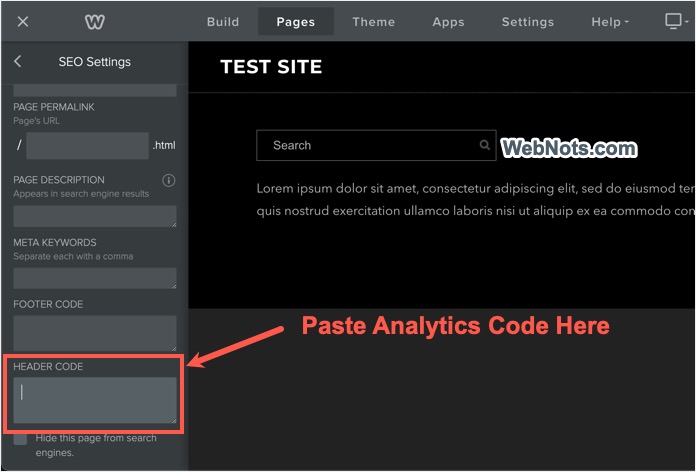The width and height of the screenshot is (696, 472).
Task: Click the META KEYWORDS label
Action: [55, 242]
